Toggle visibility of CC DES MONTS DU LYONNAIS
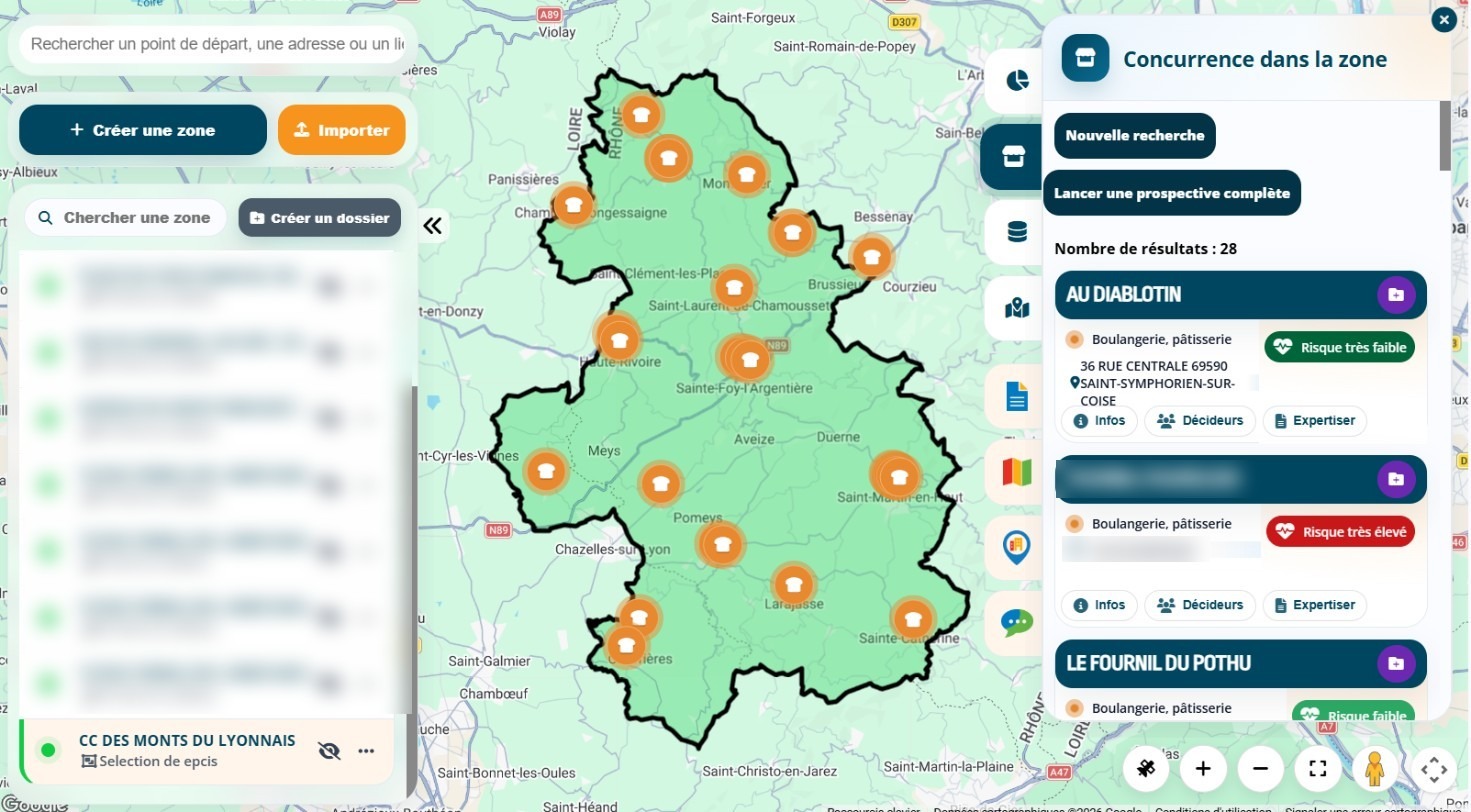Image resolution: width=1471 pixels, height=812 pixels. [329, 751]
